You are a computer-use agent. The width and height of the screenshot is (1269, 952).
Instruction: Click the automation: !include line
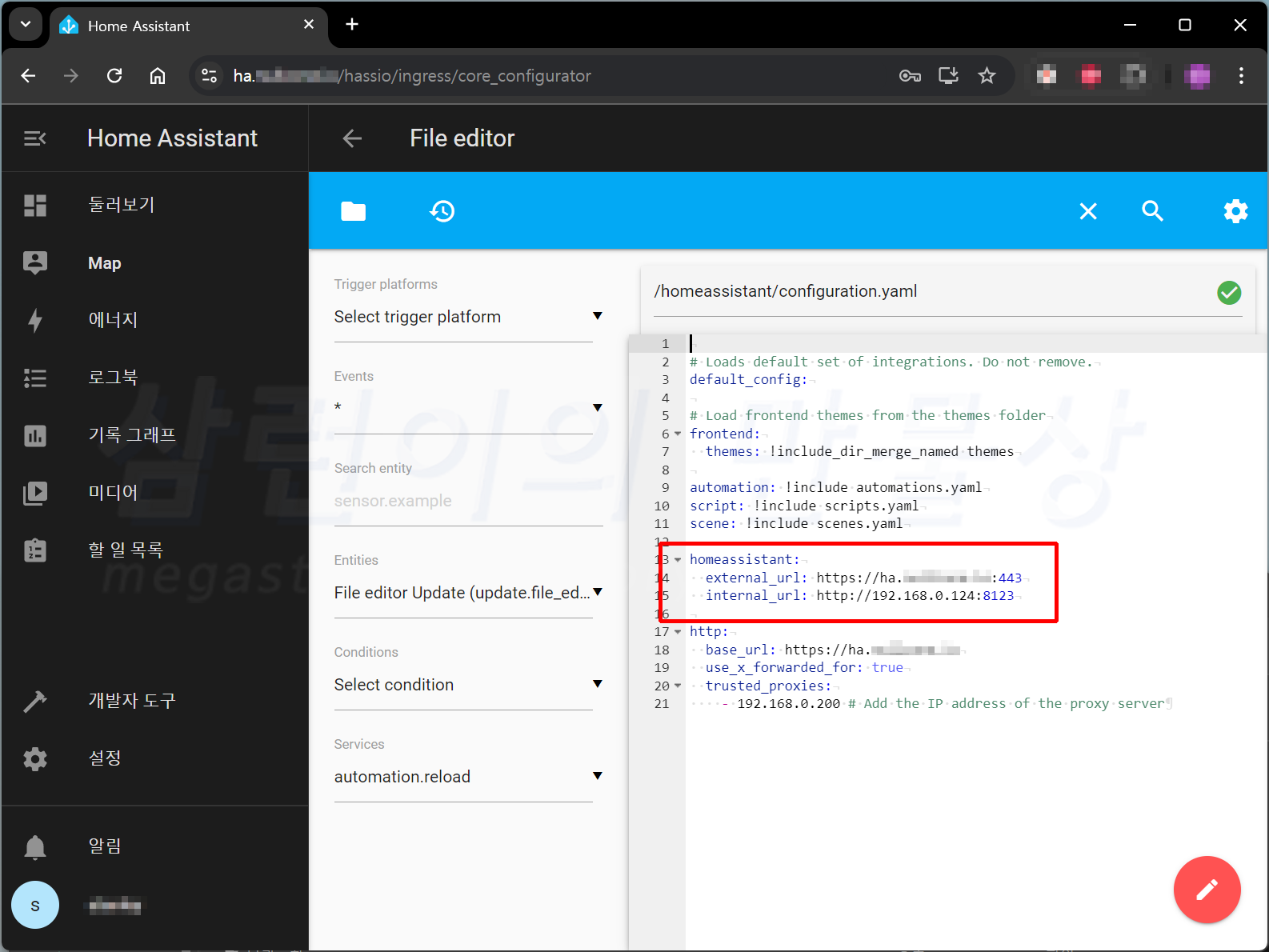coord(835,488)
